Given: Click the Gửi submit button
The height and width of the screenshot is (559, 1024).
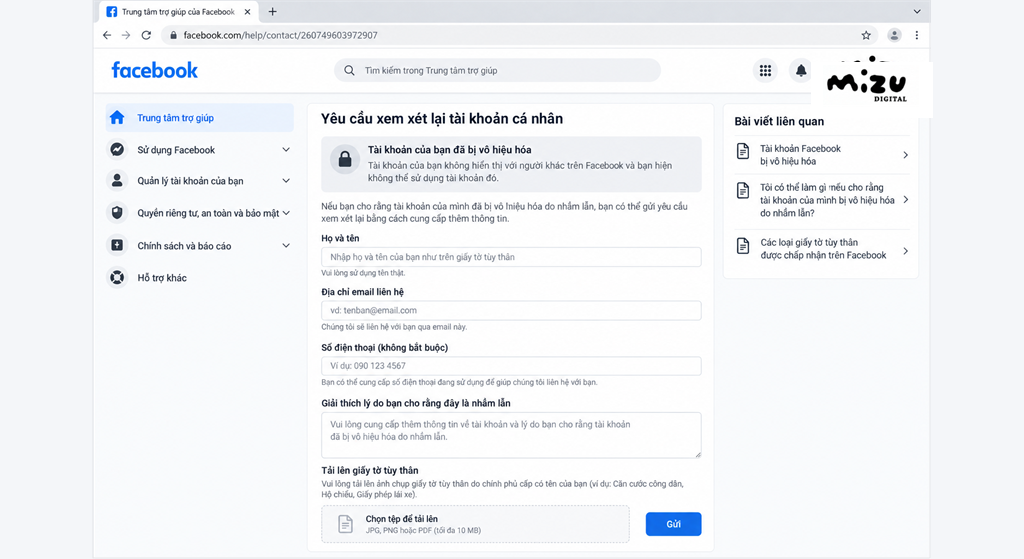Looking at the screenshot, I should click(673, 524).
